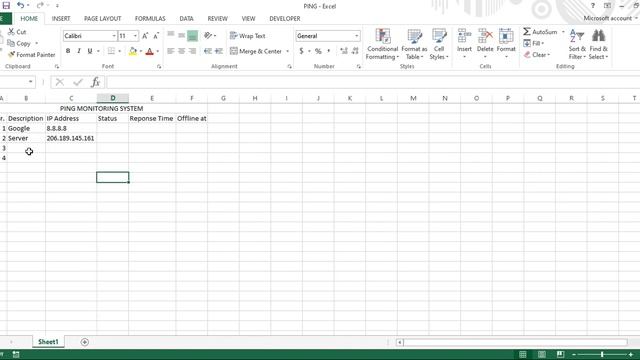This screenshot has height=360, width=640.
Task: Click the Orientation text angle icon
Action: tap(208, 36)
